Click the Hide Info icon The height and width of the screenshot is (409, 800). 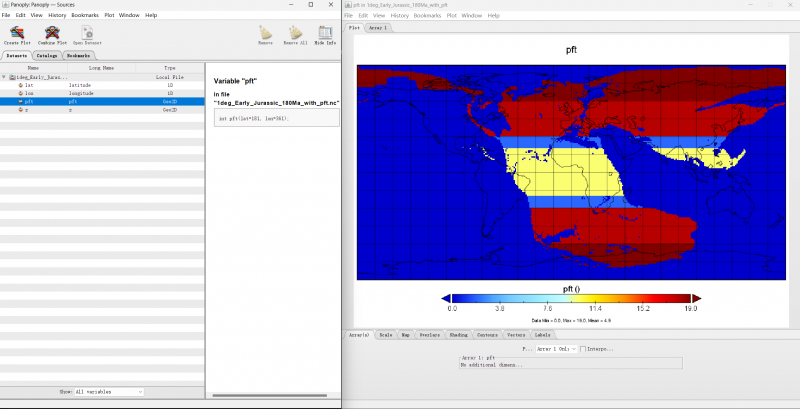point(325,33)
